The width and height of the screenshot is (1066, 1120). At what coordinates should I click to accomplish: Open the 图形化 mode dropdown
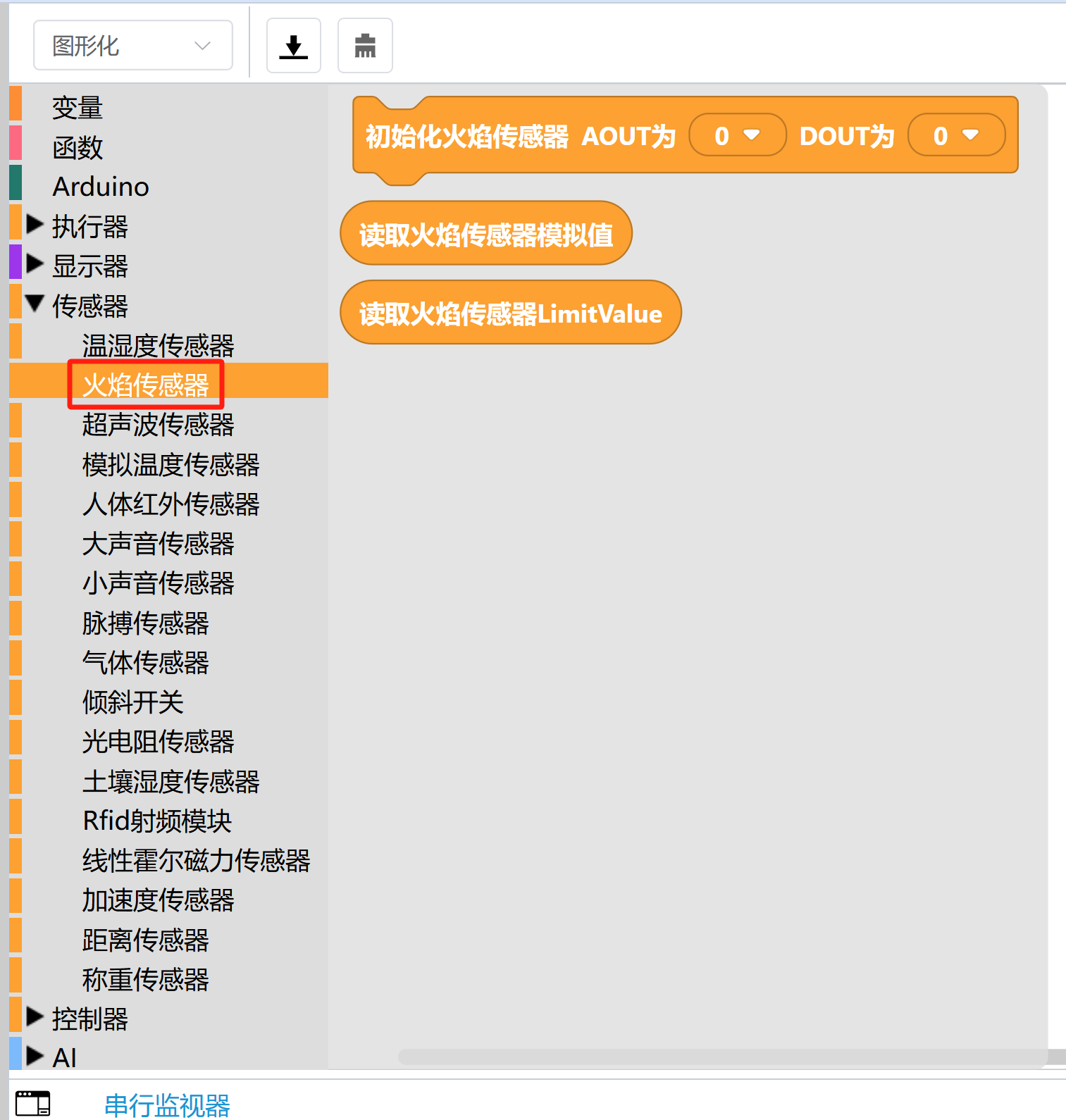(x=133, y=46)
